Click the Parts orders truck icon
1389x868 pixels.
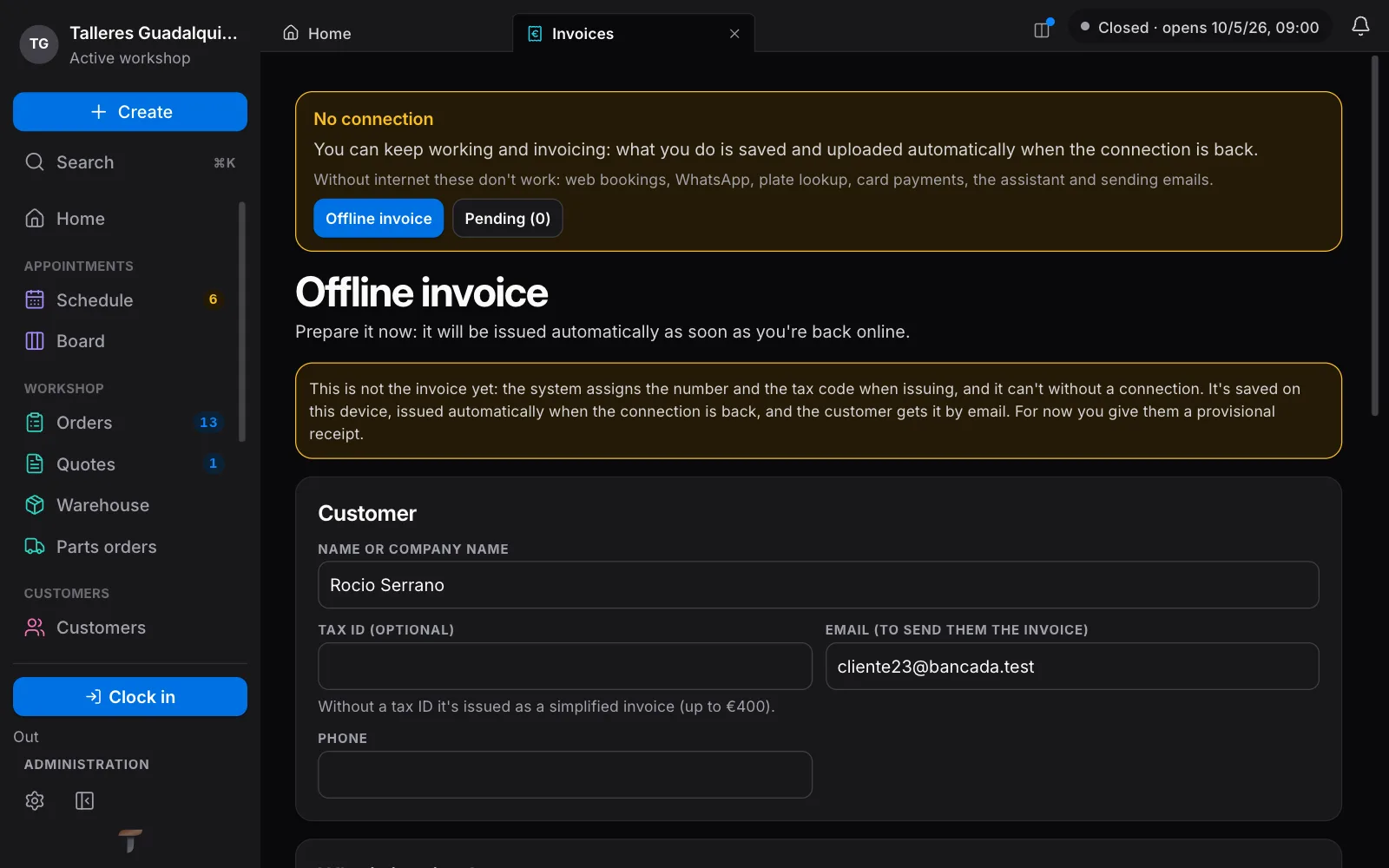35,547
